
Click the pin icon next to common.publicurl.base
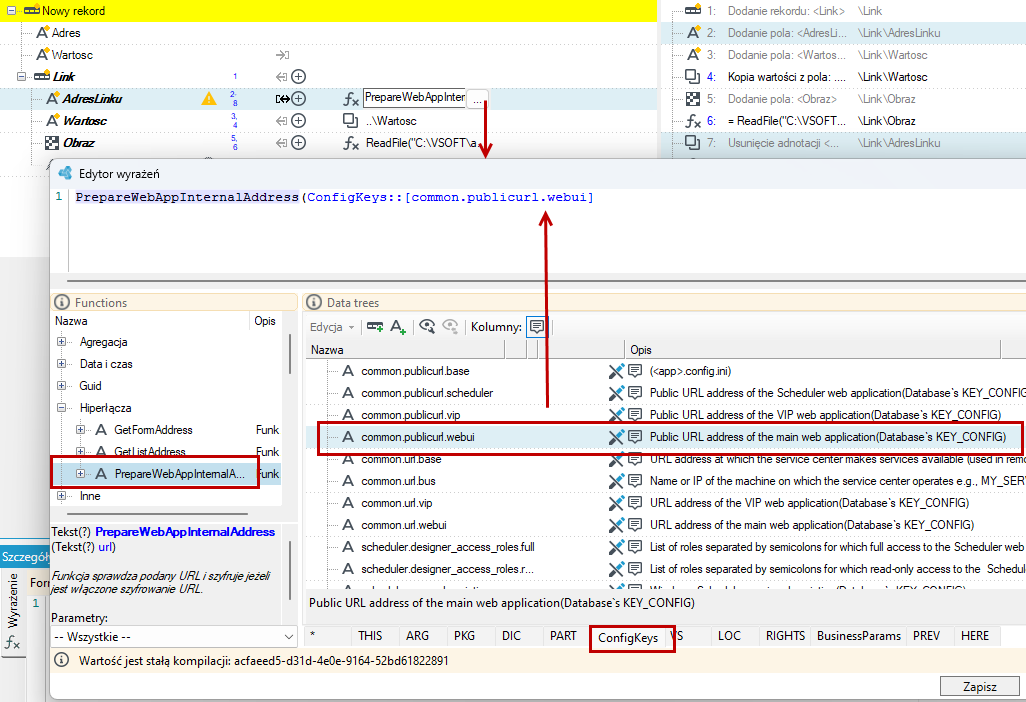tap(616, 371)
